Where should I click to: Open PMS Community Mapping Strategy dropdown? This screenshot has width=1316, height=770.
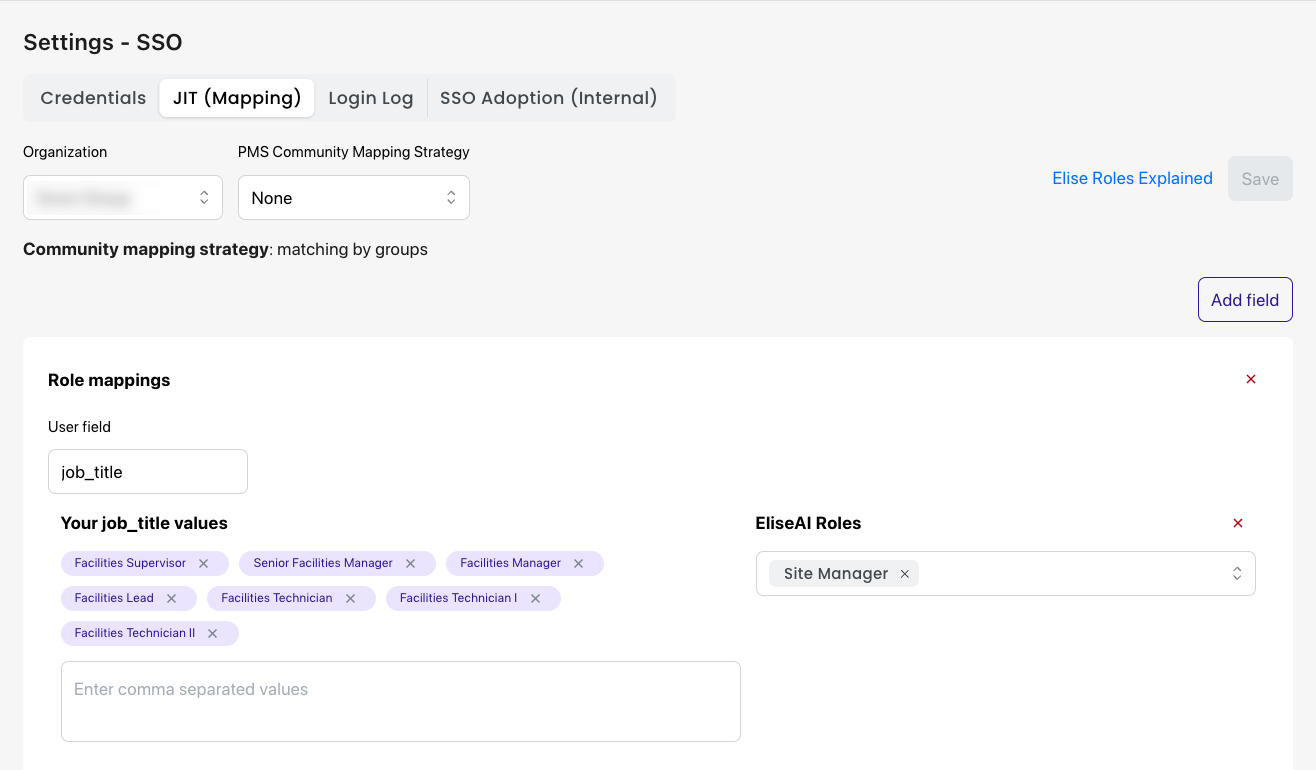354,198
